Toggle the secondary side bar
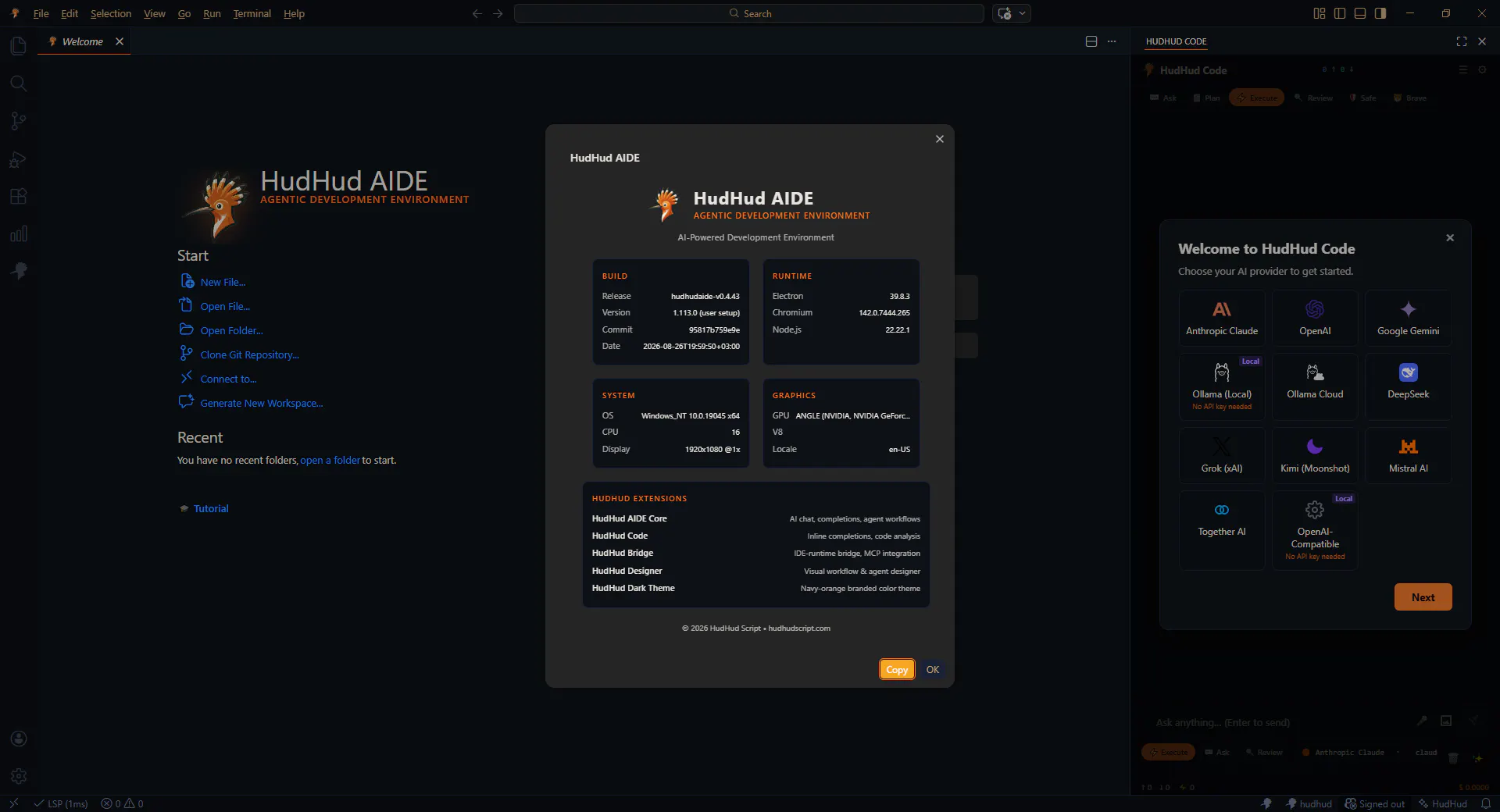Screen dimensions: 1500x812 point(1380,13)
